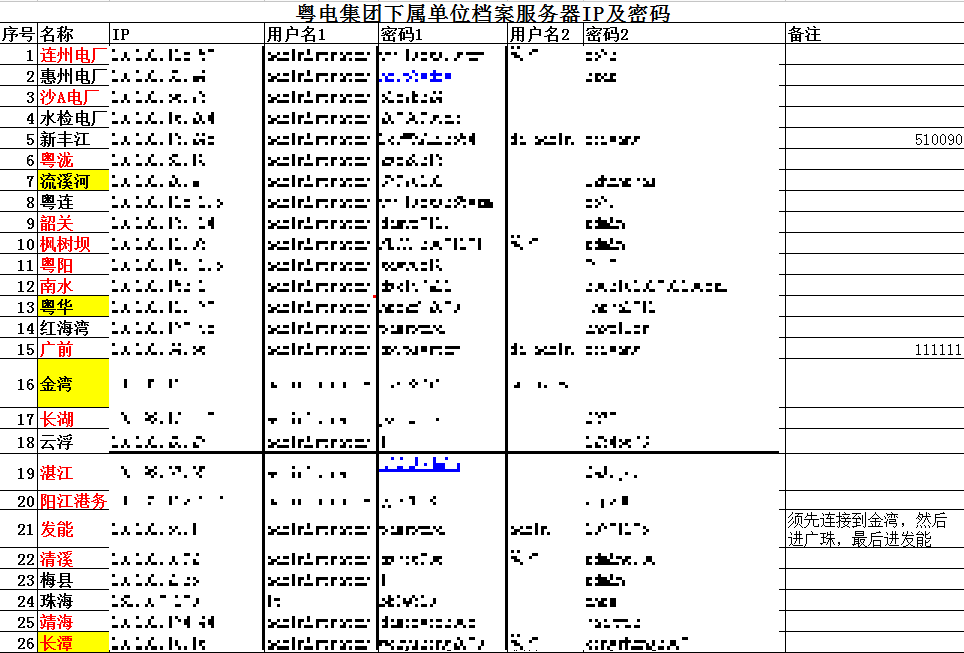
Task: Select the remark 须先连接到金湾 note cell
Action: click(x=875, y=529)
